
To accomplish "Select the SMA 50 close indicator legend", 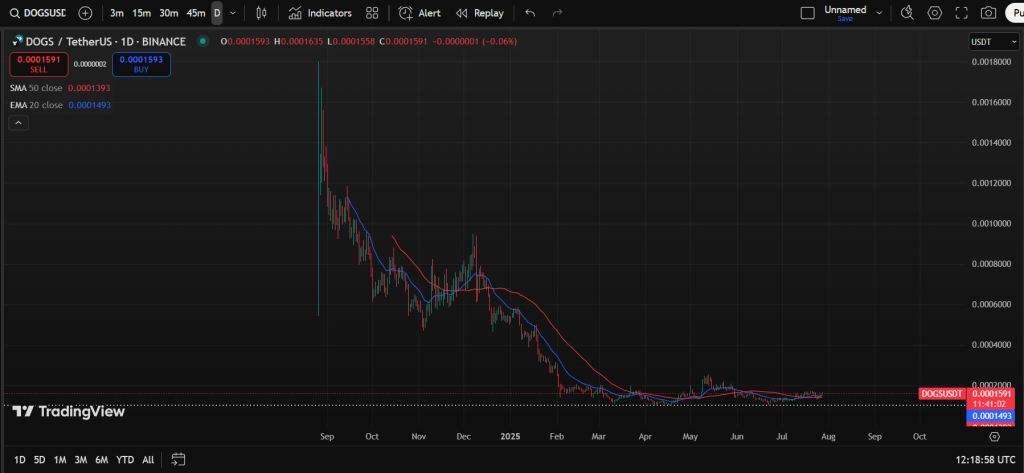I will coord(37,88).
